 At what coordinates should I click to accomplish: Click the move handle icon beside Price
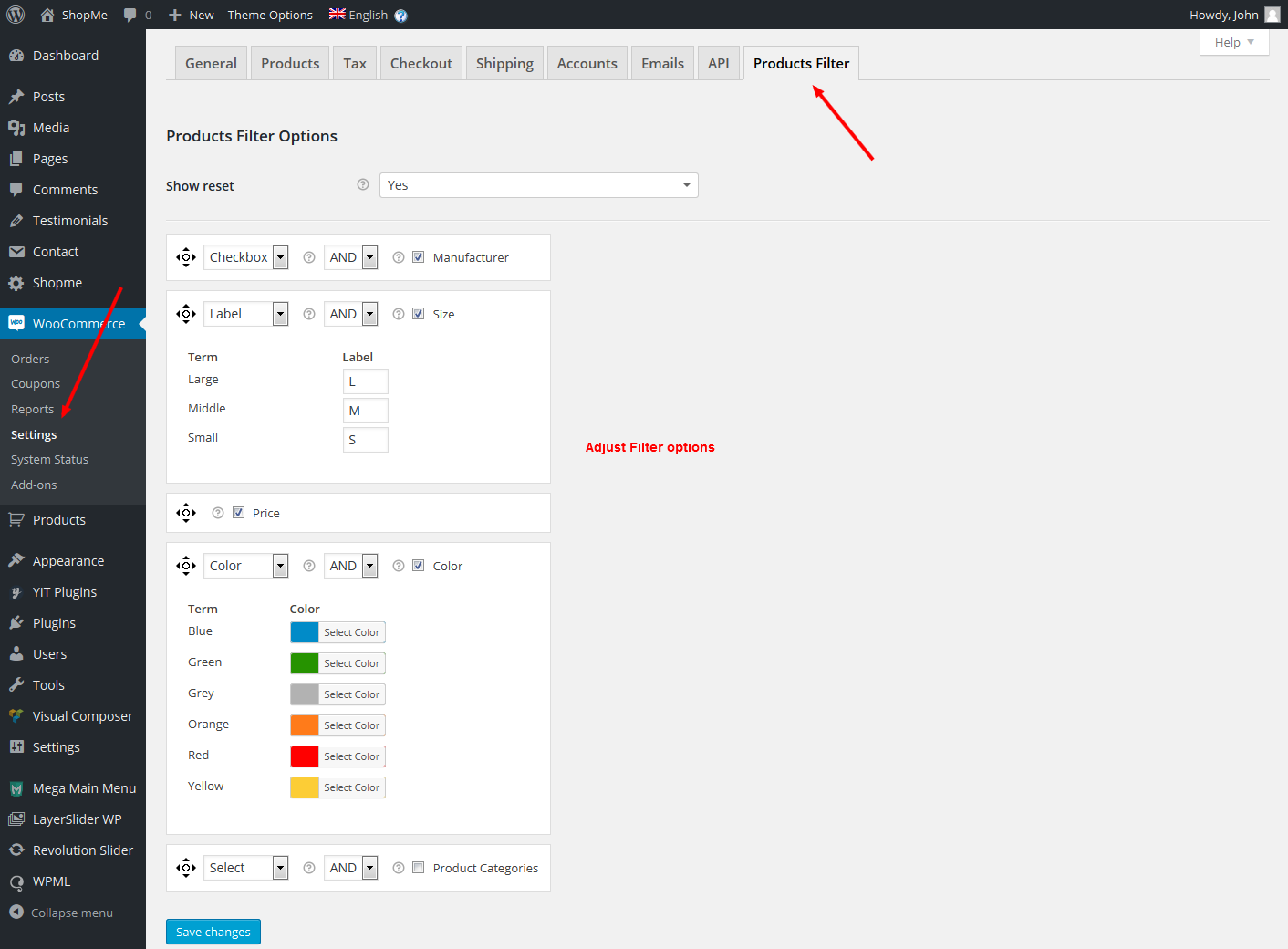tap(186, 513)
